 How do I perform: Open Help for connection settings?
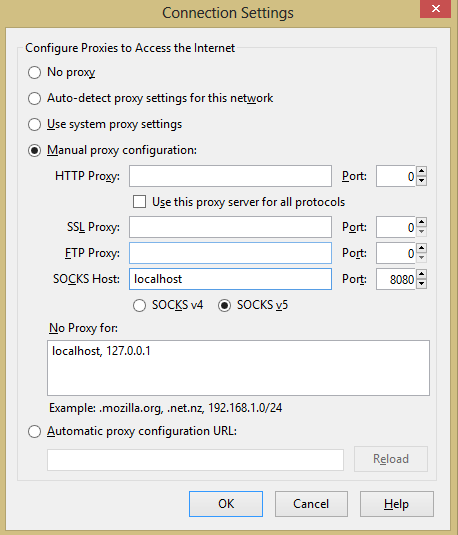[x=397, y=504]
